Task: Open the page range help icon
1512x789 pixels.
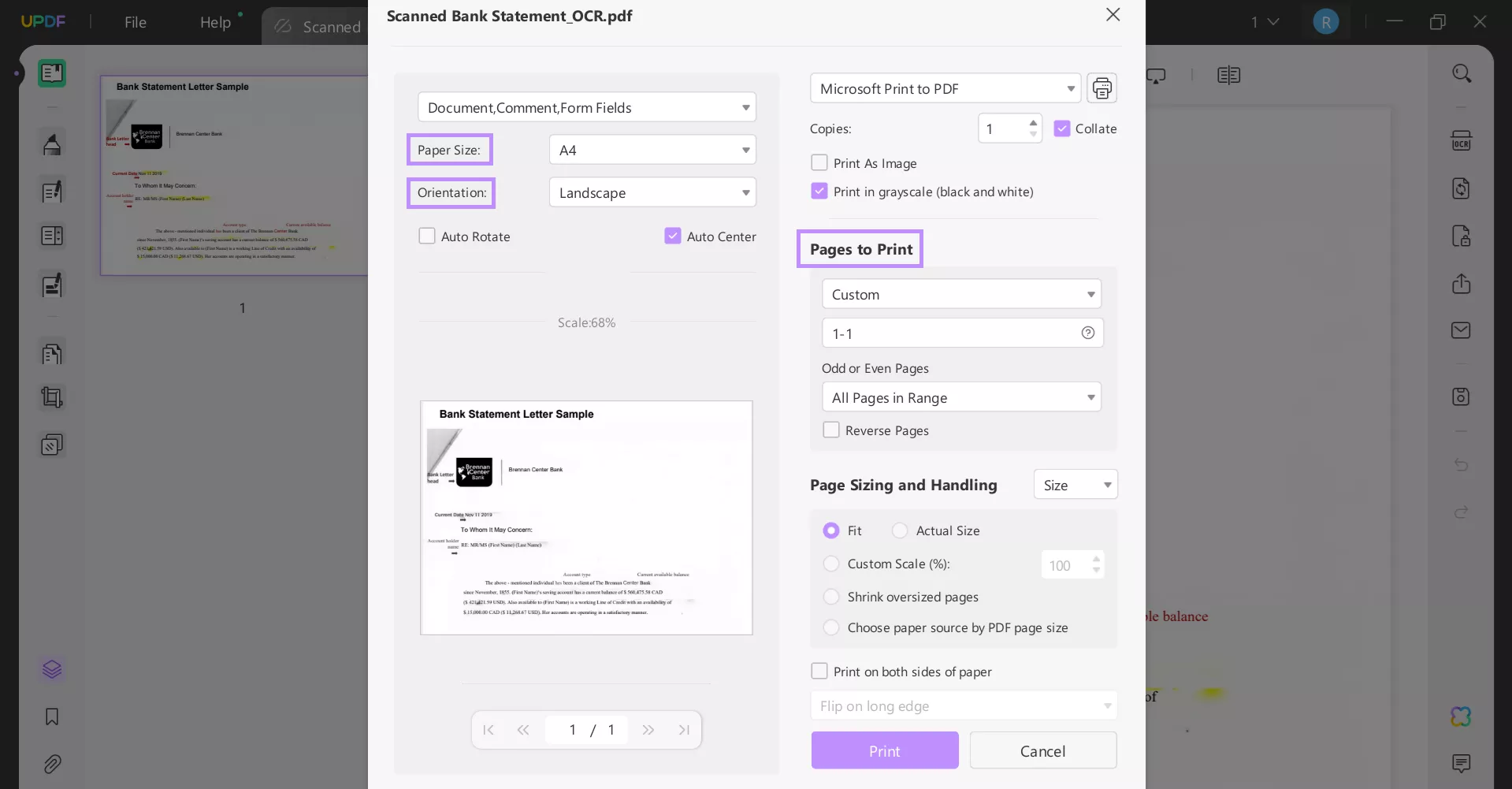Action: (x=1087, y=333)
